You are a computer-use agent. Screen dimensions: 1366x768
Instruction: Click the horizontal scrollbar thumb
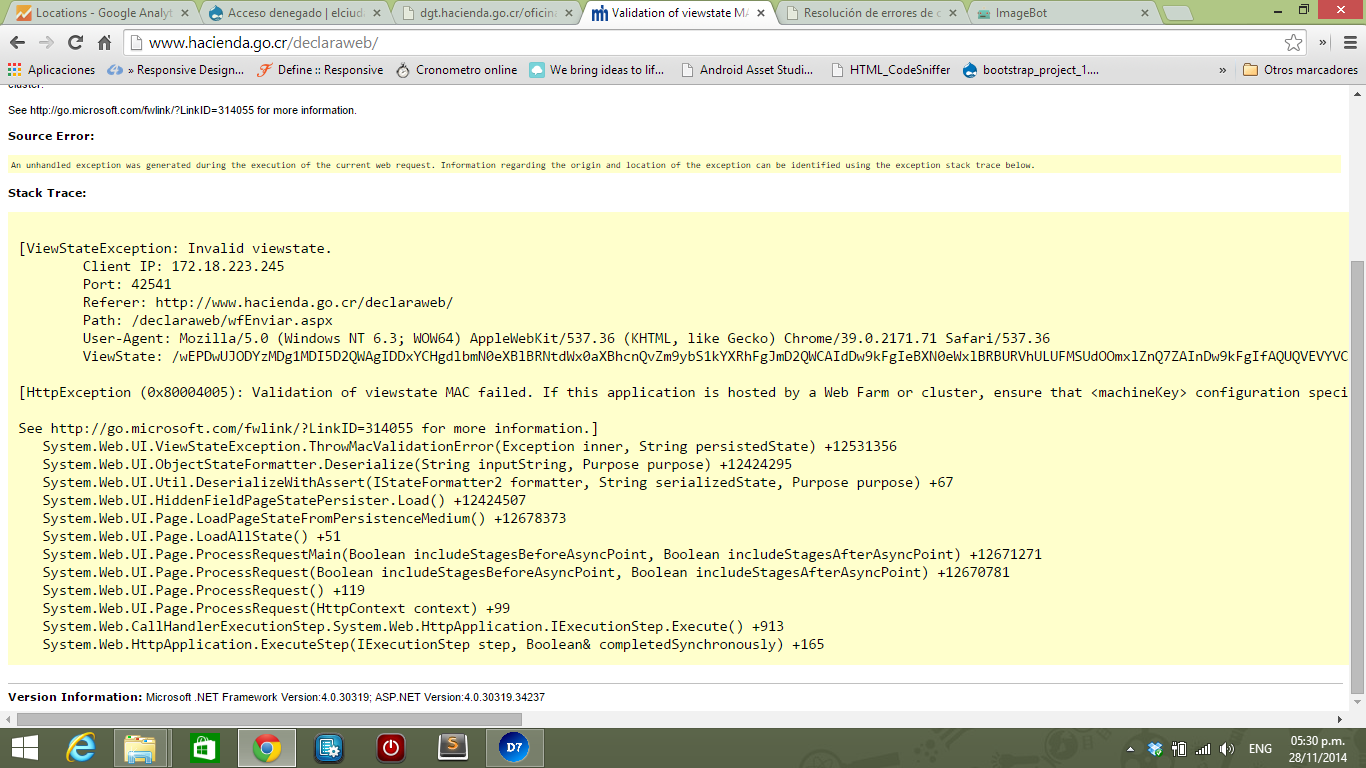point(269,719)
